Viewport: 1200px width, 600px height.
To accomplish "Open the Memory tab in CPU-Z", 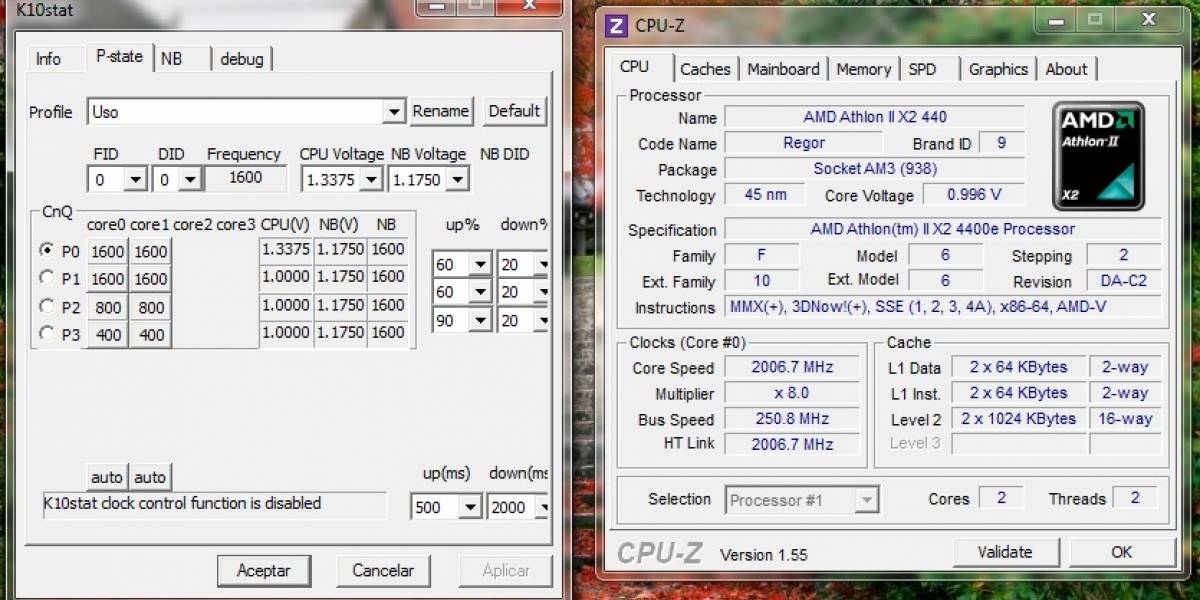I will point(863,69).
